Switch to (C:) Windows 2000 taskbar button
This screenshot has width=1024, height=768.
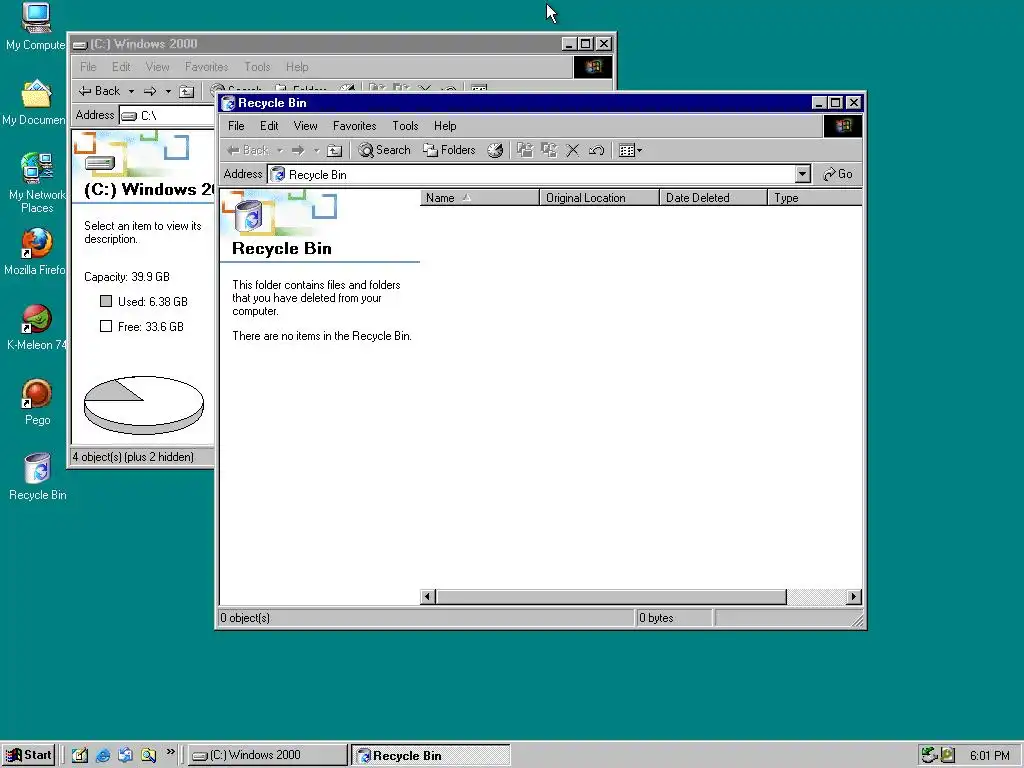268,755
